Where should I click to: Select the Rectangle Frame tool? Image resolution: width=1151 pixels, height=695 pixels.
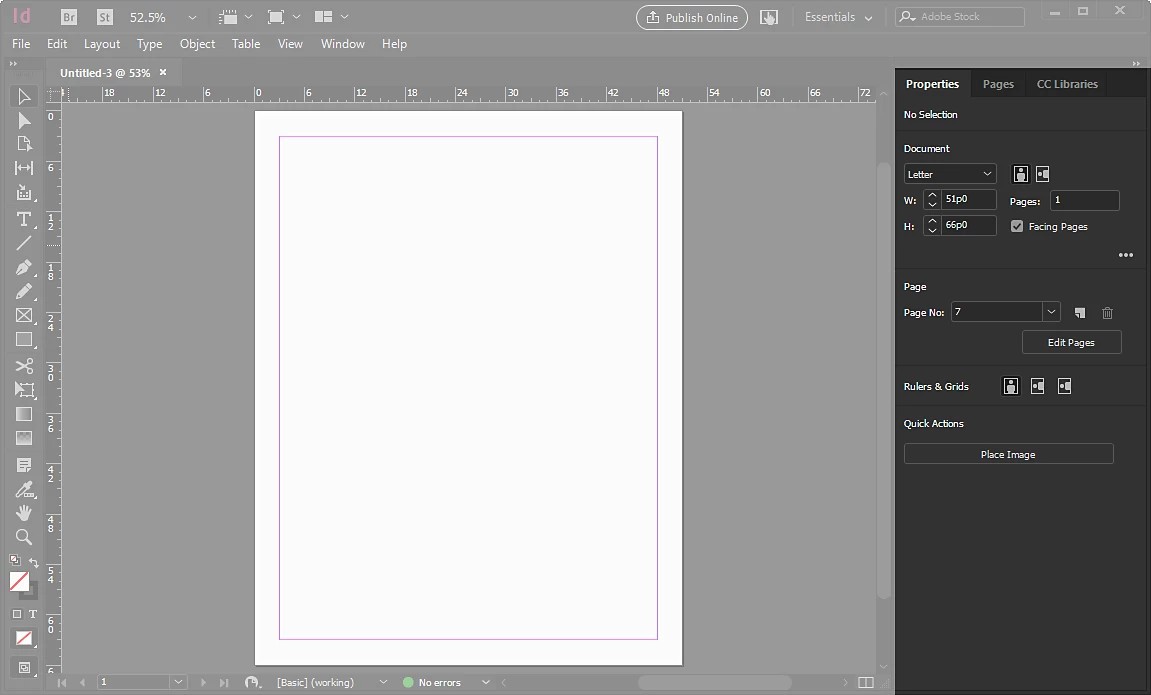point(23,316)
